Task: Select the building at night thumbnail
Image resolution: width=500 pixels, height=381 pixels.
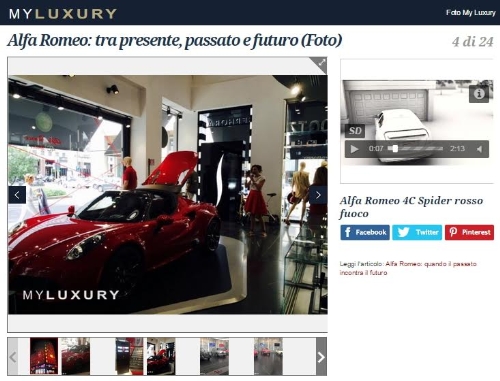Action: (44, 356)
